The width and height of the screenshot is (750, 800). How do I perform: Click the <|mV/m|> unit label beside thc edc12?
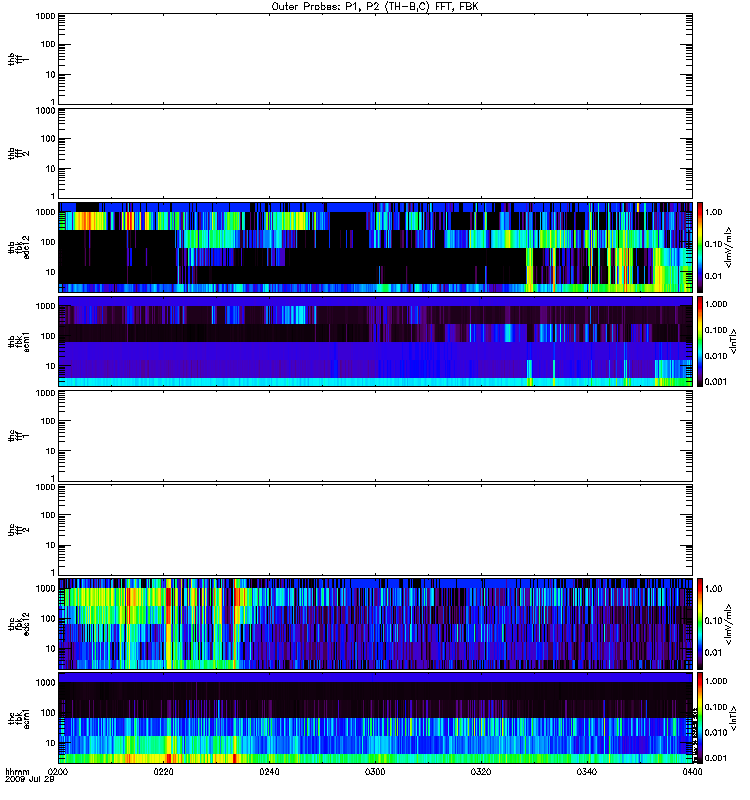[729, 624]
